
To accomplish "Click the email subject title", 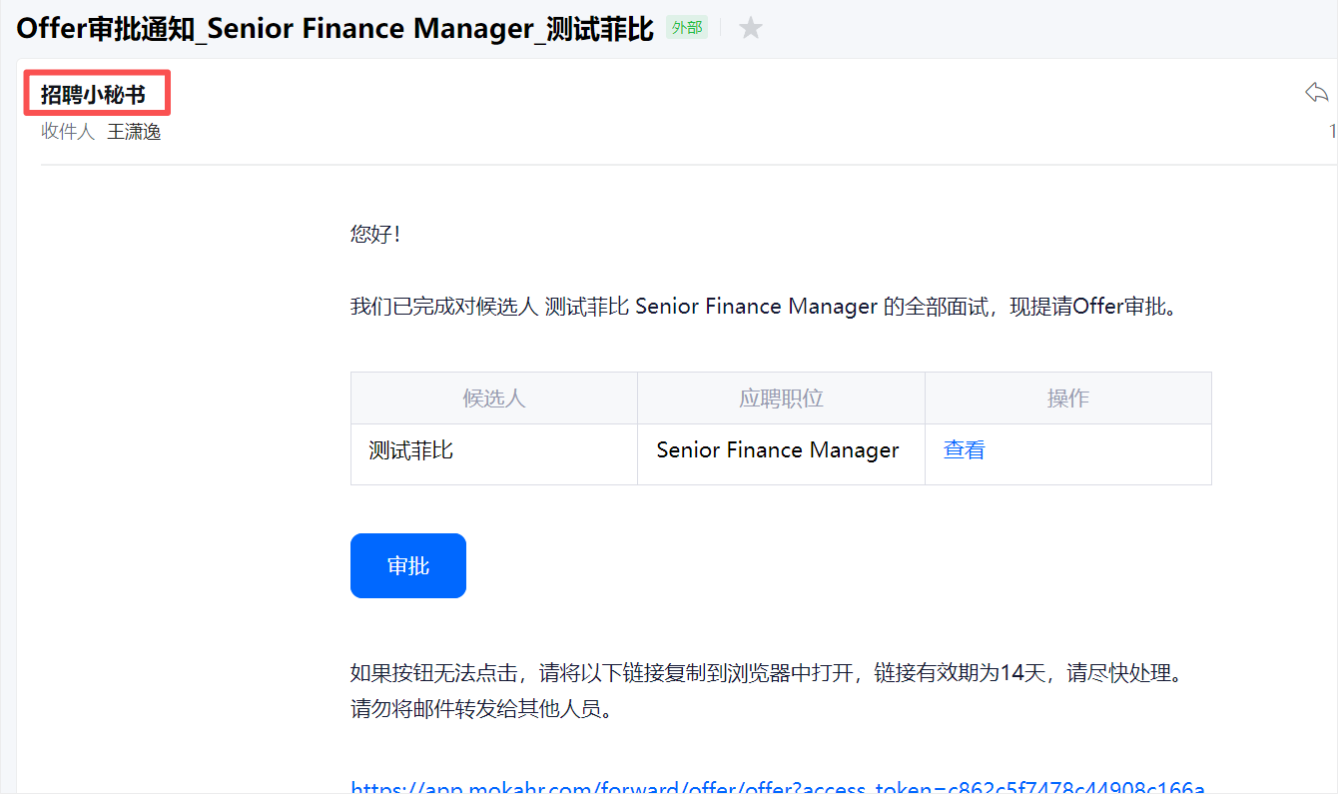I will (334, 28).
